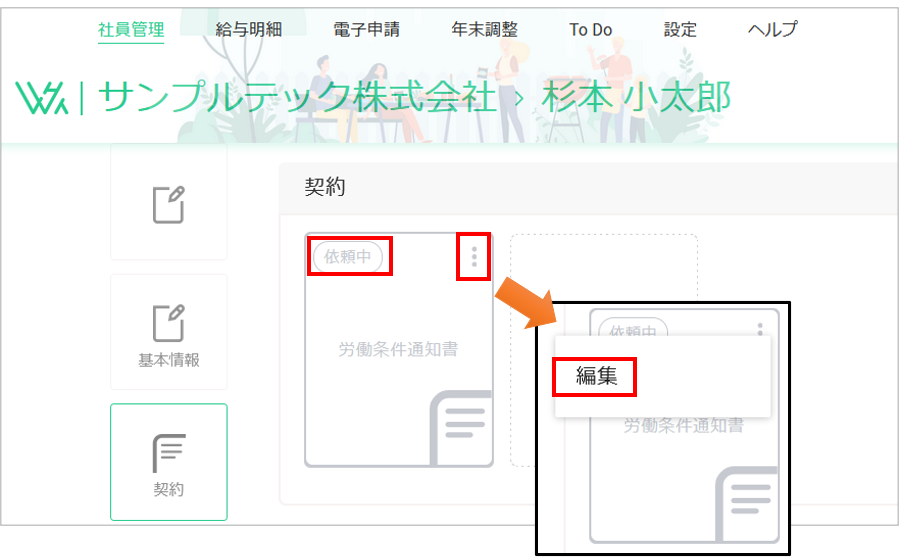
Task: Click the three-dot icon in the zoomed inset card
Action: pos(760,329)
